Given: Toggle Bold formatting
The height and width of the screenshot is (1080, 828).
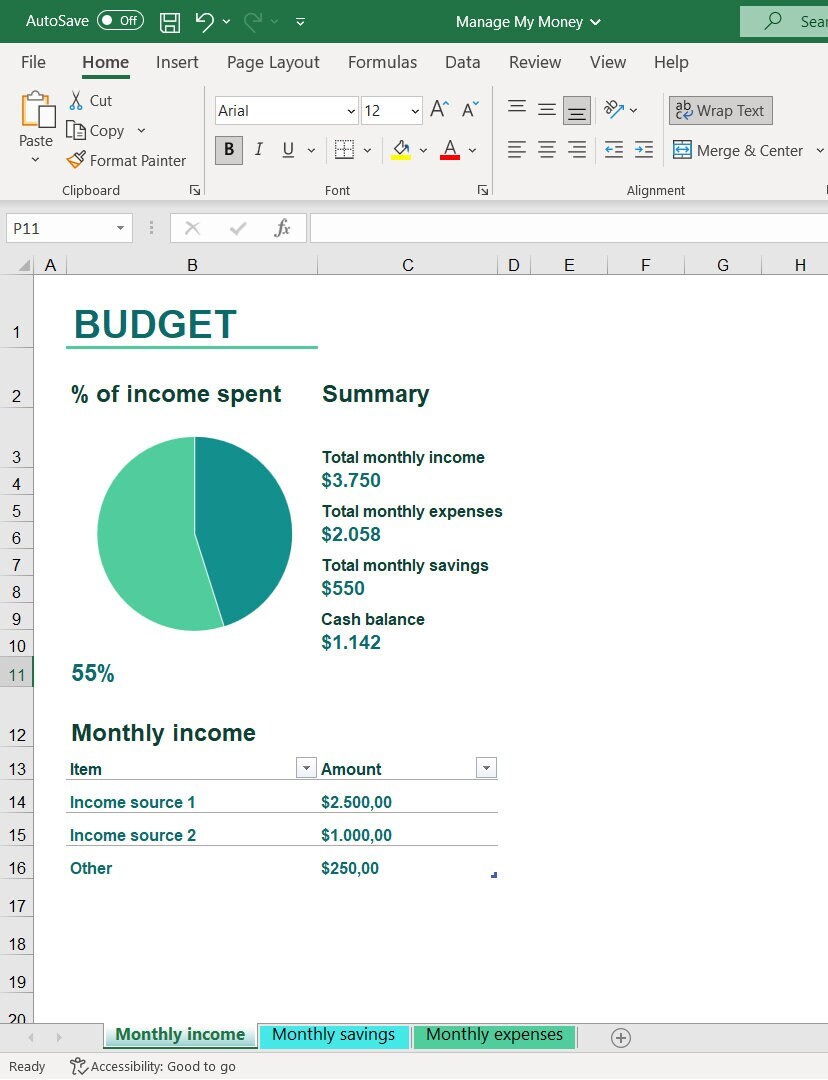Looking at the screenshot, I should tap(229, 149).
